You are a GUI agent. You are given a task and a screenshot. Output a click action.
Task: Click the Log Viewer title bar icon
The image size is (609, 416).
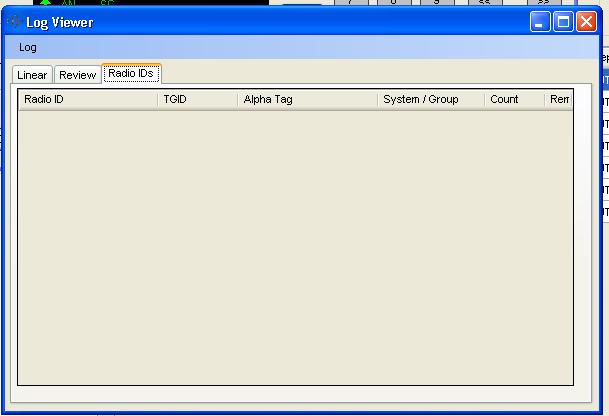click(x=14, y=21)
